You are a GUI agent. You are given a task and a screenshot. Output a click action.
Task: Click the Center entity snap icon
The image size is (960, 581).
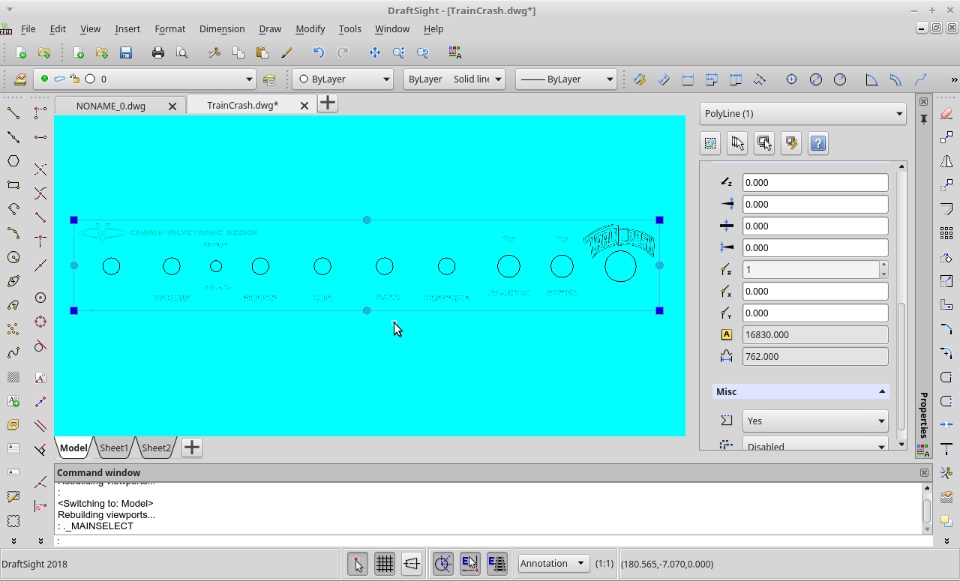[40, 298]
